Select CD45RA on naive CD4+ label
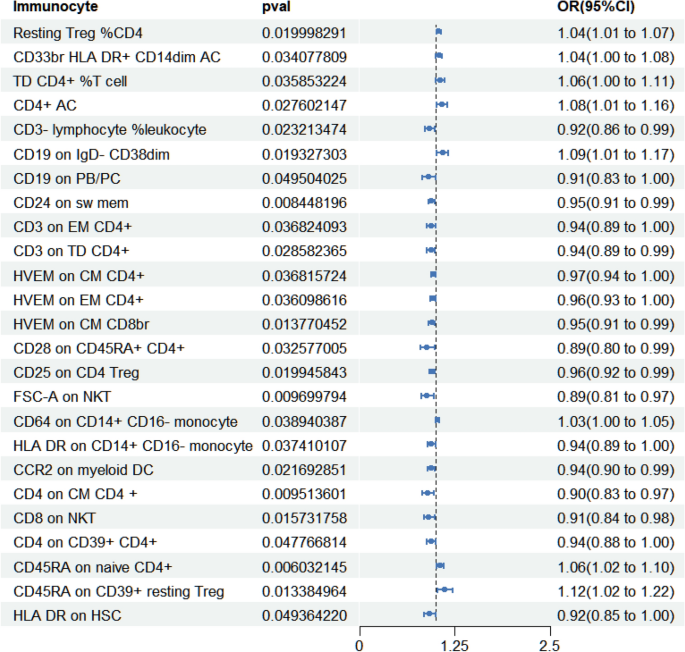 tap(93, 567)
